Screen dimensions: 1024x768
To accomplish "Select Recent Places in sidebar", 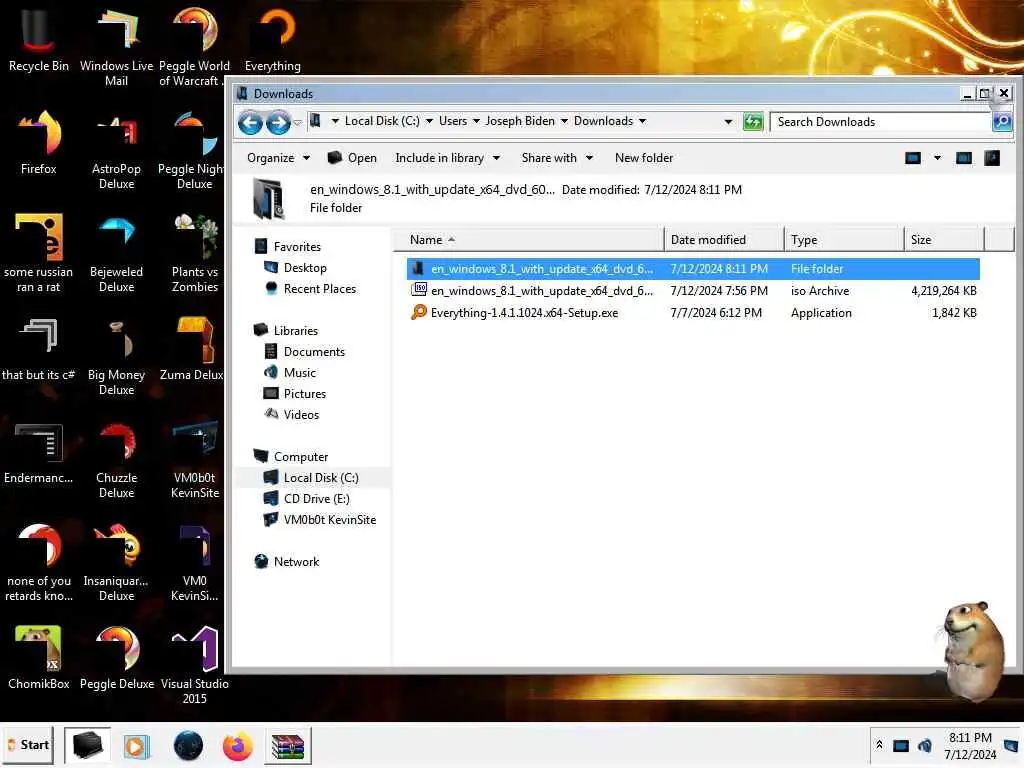I will coord(311,289).
